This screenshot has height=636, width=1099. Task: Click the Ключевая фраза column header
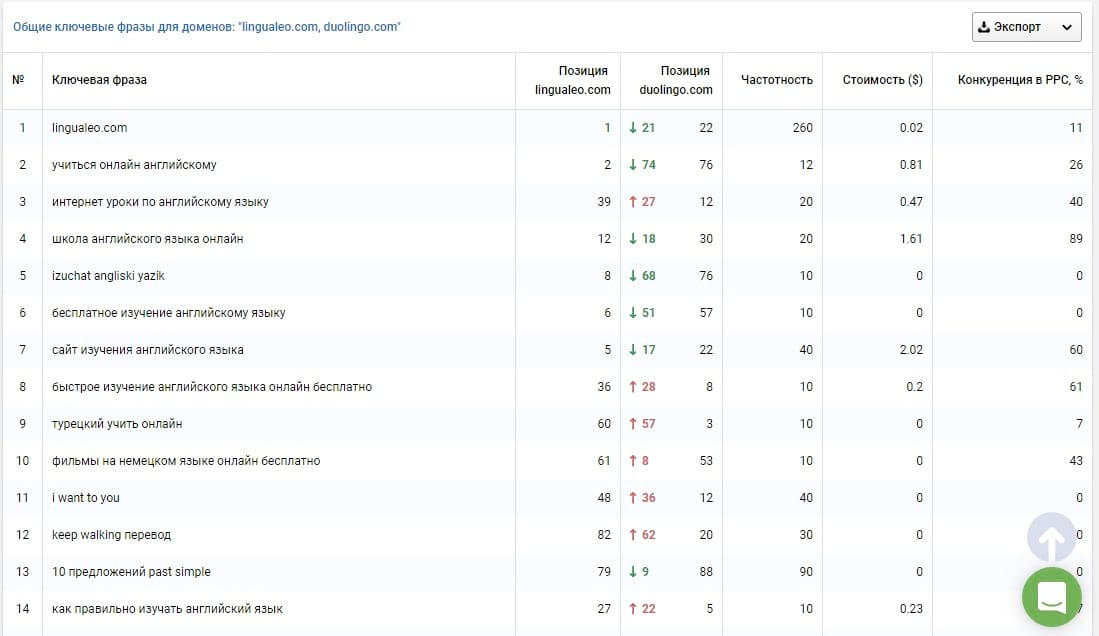100,80
